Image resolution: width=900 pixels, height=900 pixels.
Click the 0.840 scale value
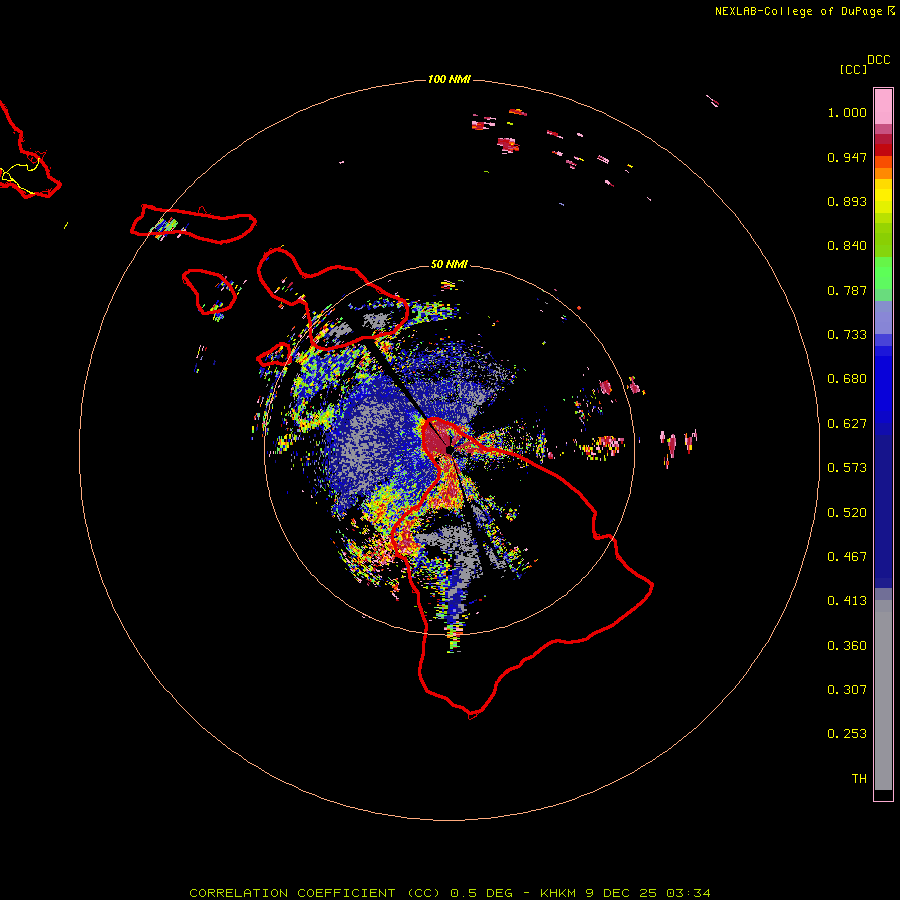click(x=847, y=246)
